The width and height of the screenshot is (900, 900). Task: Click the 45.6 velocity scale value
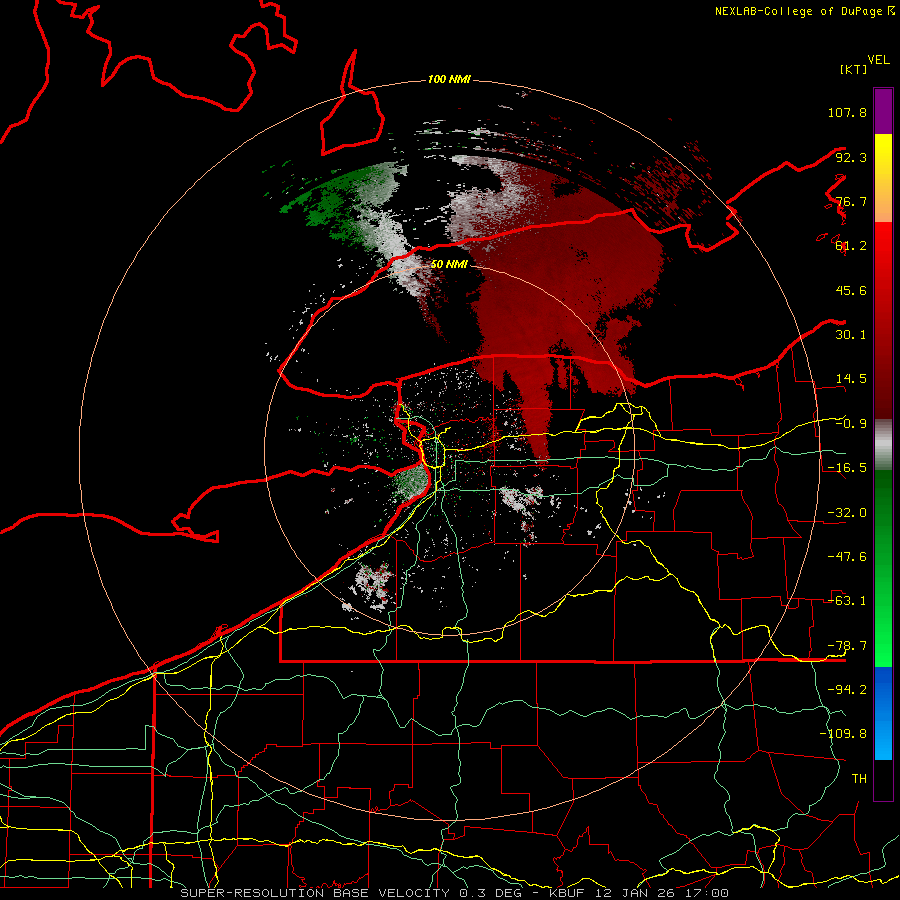click(x=851, y=290)
